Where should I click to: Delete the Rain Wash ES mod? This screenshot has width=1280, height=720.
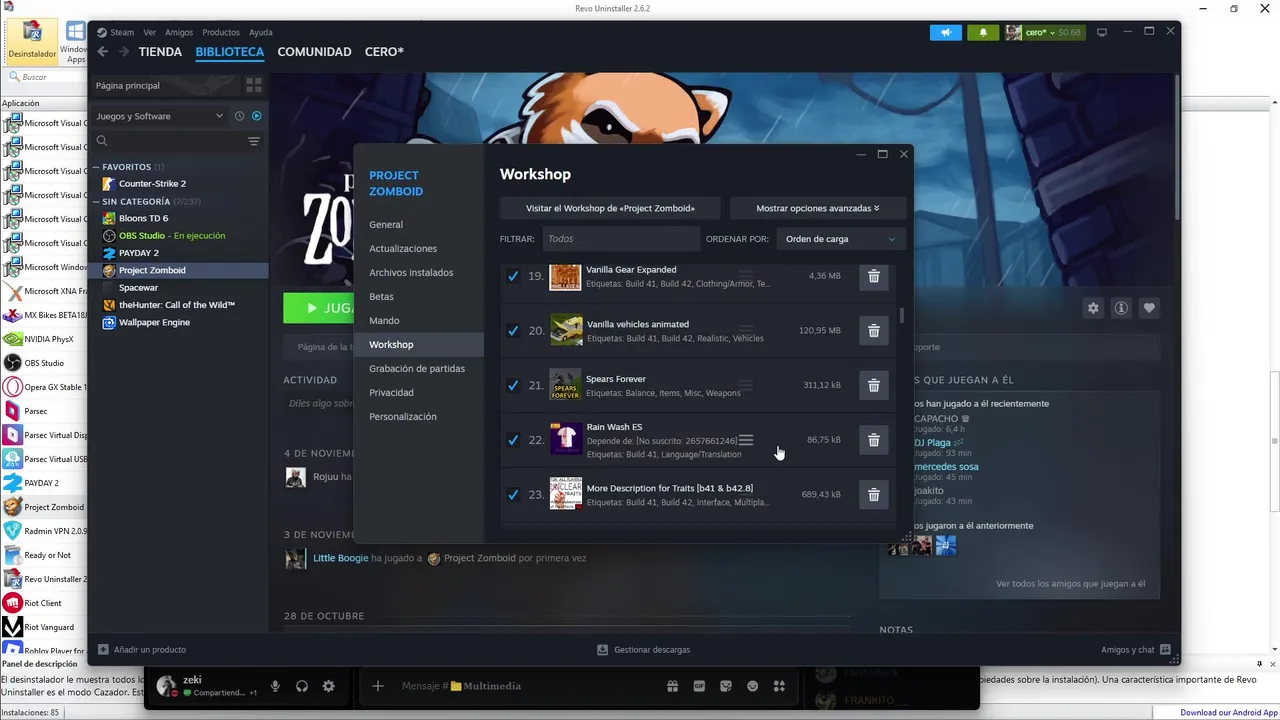click(x=873, y=440)
